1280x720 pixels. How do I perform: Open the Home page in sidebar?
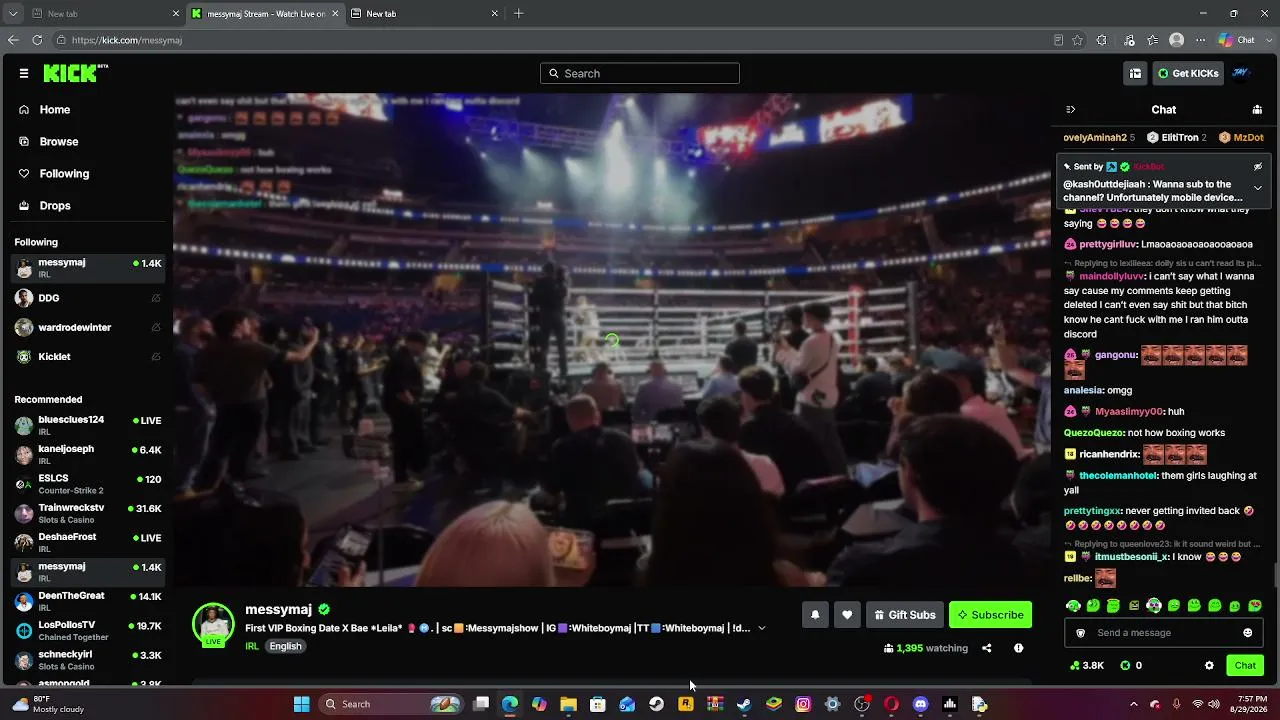[55, 110]
